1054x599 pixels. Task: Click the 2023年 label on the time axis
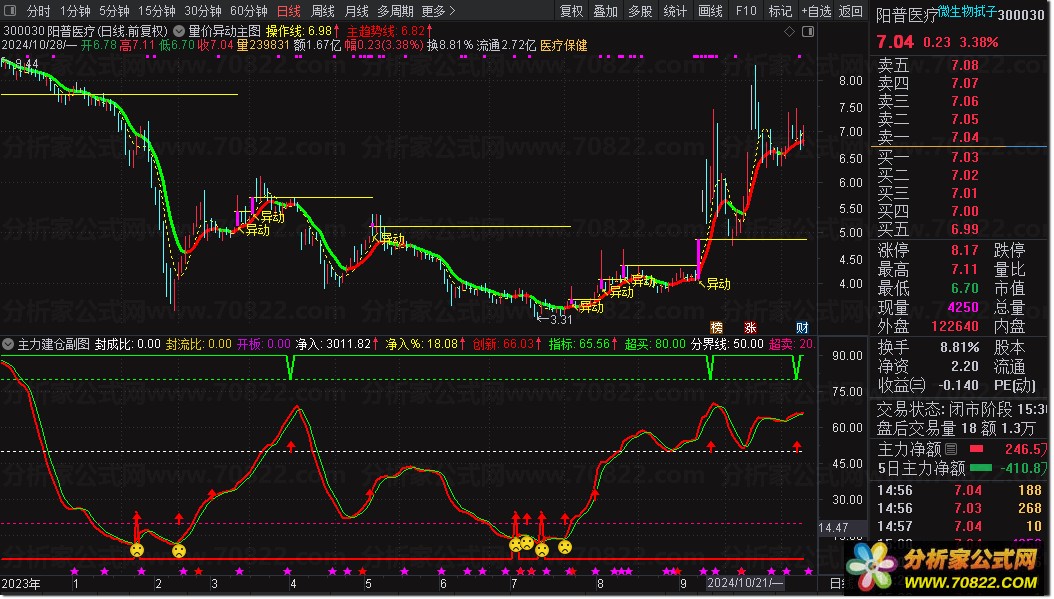[x=21, y=584]
